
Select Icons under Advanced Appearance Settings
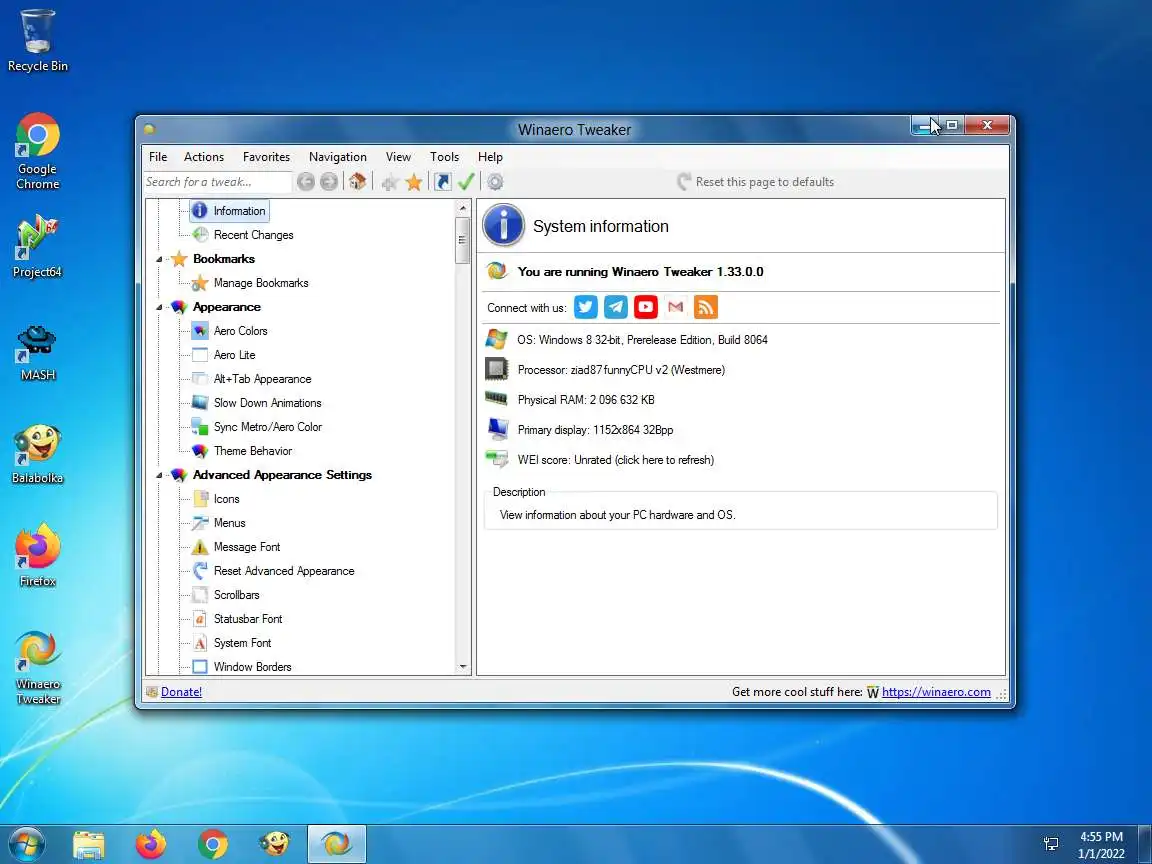226,499
